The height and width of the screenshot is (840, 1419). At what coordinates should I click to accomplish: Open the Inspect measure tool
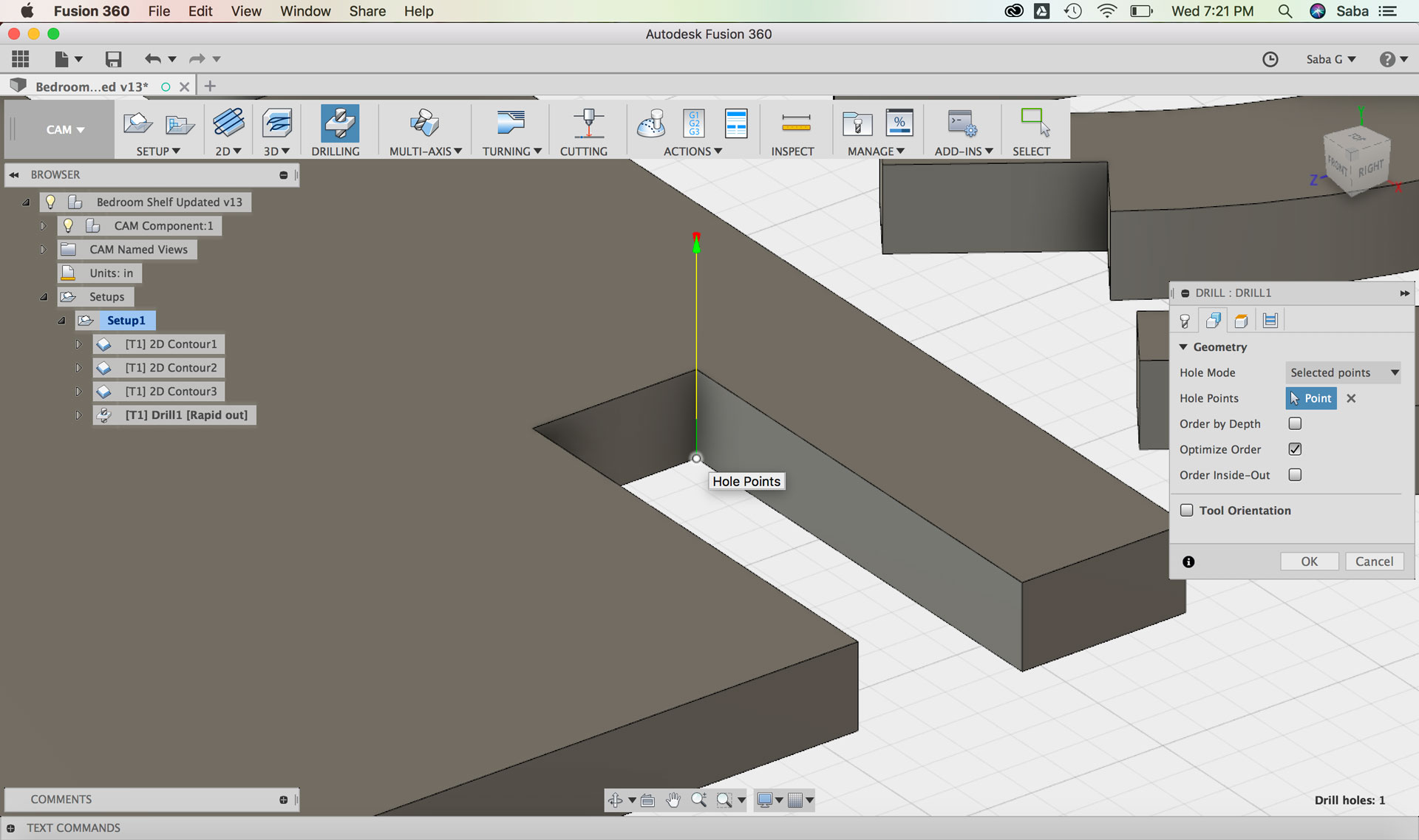pos(795,123)
